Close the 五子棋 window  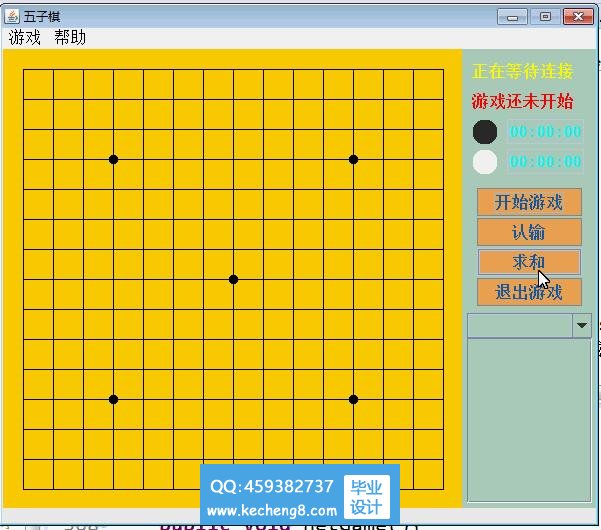click(578, 17)
